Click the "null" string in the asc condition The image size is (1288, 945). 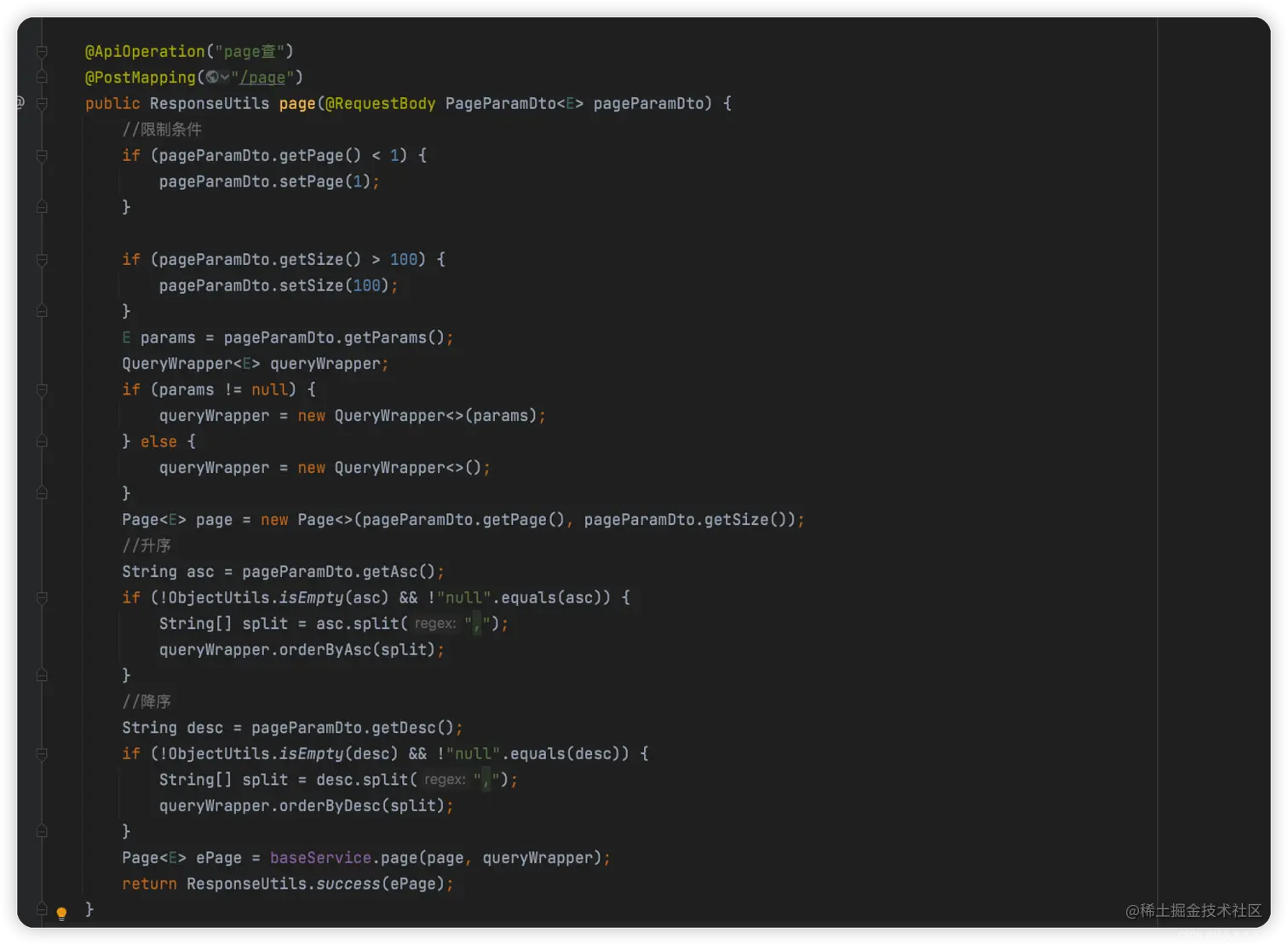[463, 597]
